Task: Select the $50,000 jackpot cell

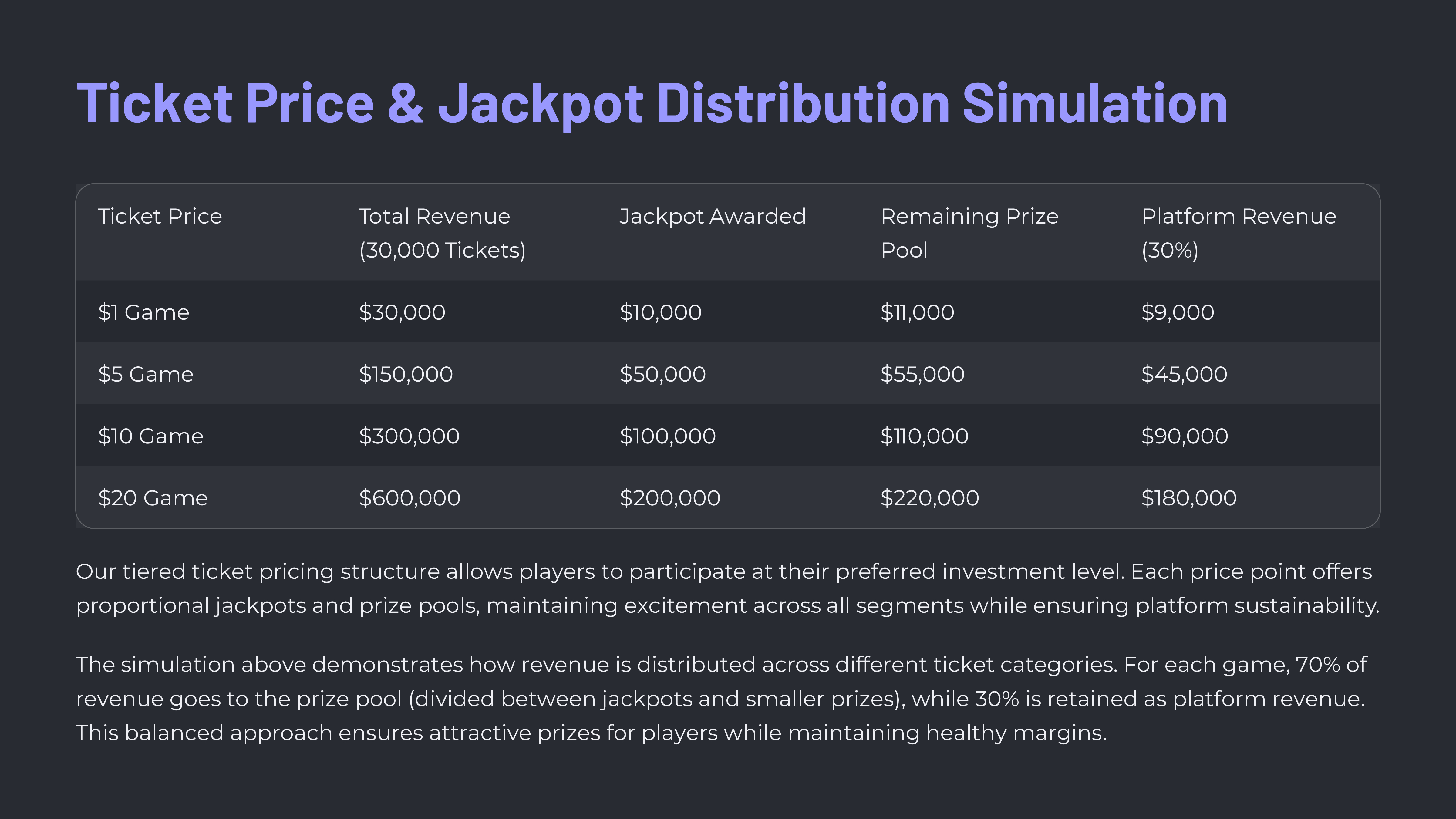Action: coord(662,374)
